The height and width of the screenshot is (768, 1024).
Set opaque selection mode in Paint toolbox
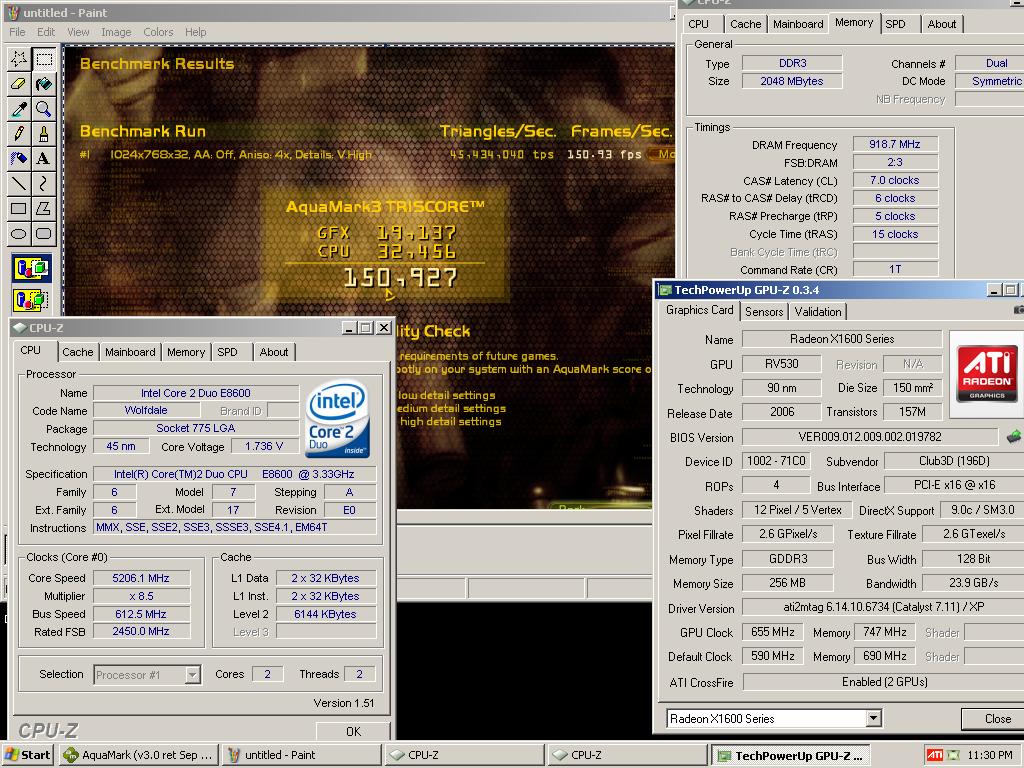[x=31, y=268]
